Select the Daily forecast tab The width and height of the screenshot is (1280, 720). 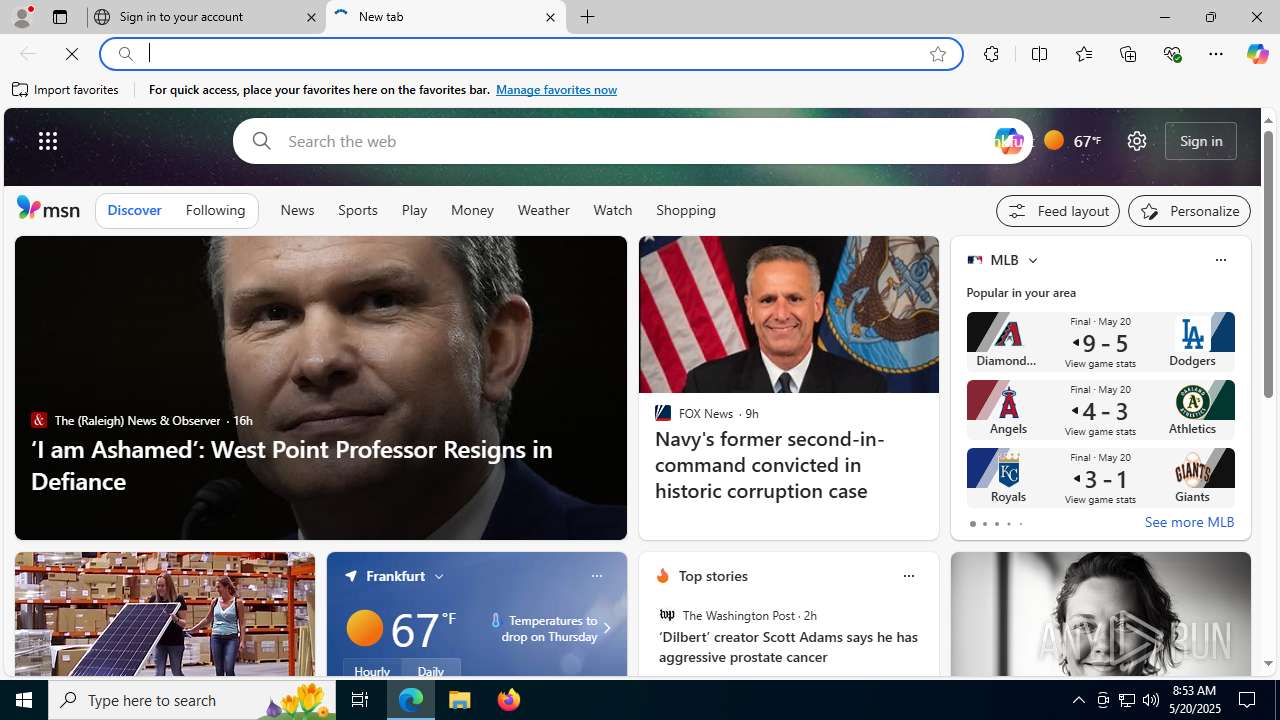pyautogui.click(x=431, y=669)
